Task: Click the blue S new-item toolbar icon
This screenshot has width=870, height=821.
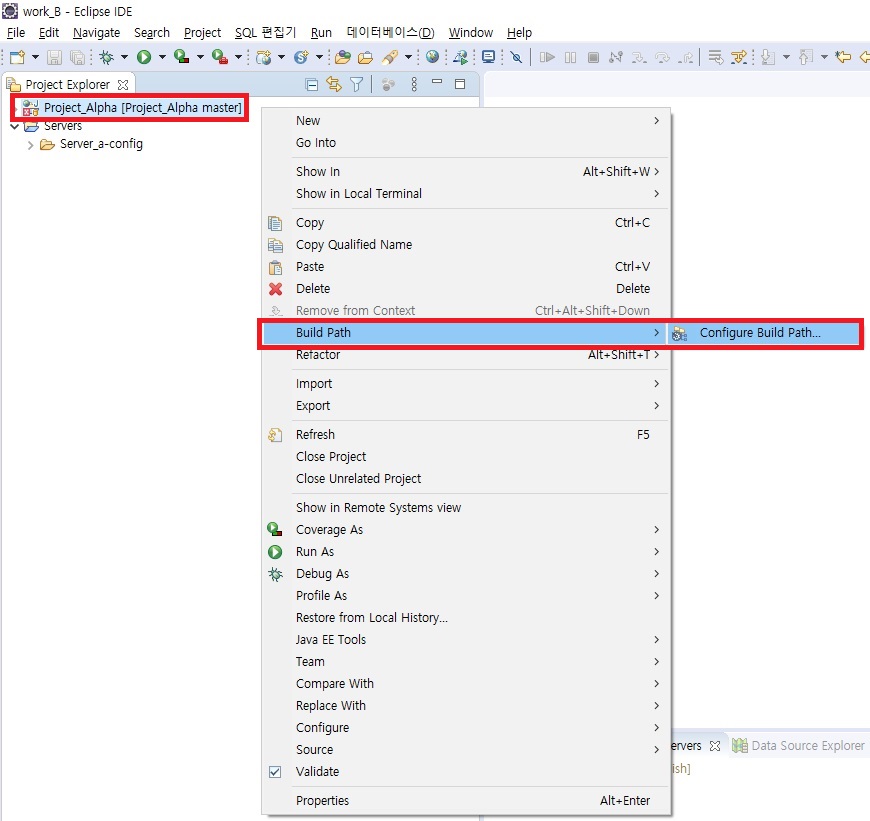Action: 301,57
